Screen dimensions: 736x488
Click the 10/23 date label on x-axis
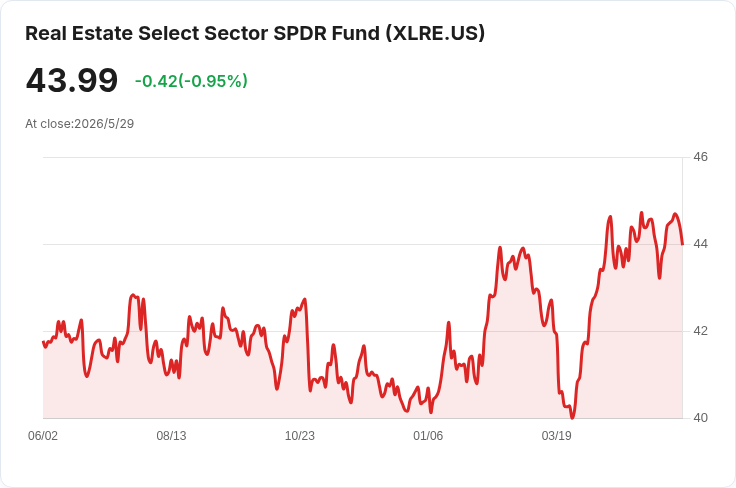[299, 435]
